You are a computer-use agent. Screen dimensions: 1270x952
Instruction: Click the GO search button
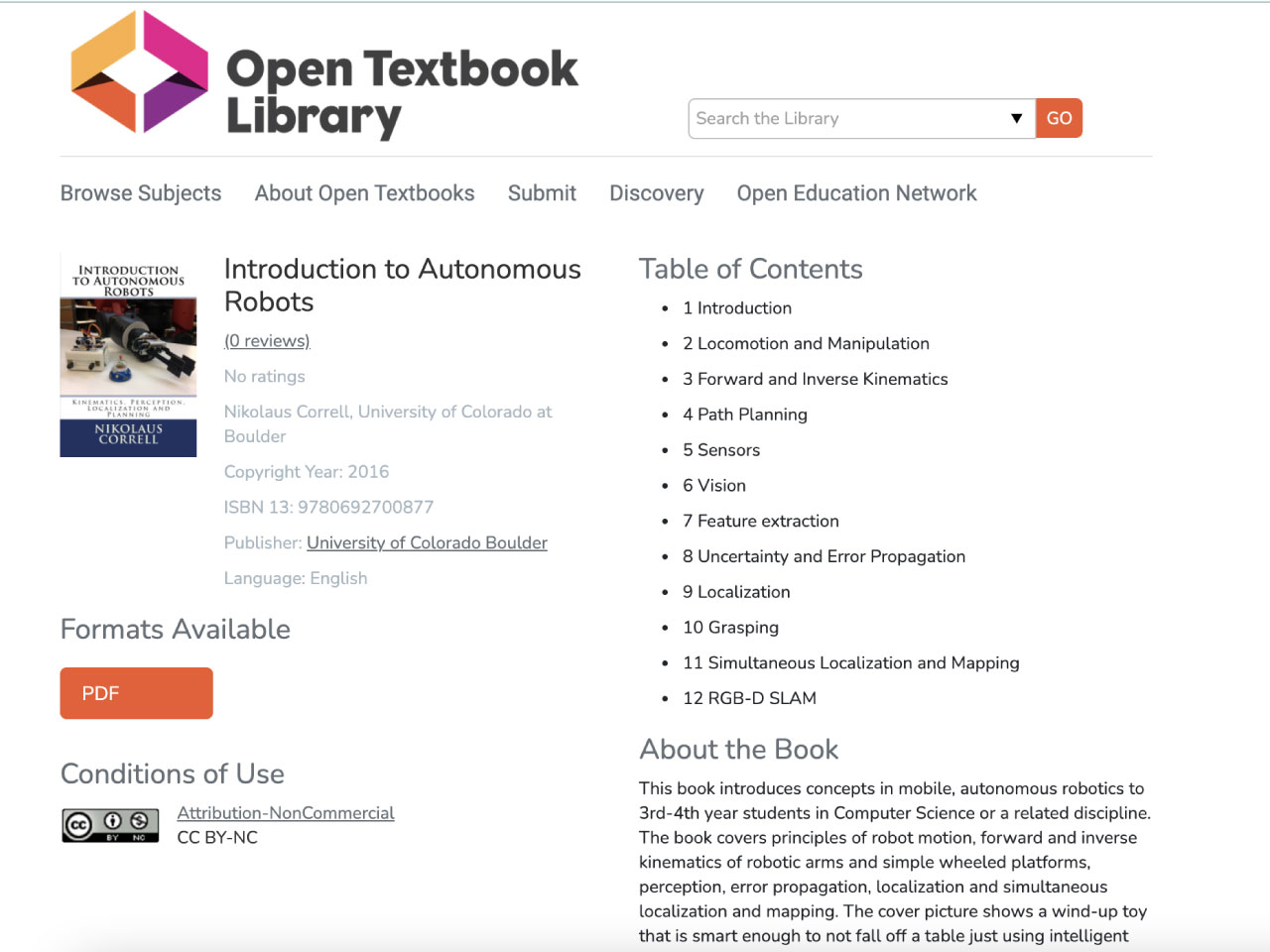click(1059, 118)
